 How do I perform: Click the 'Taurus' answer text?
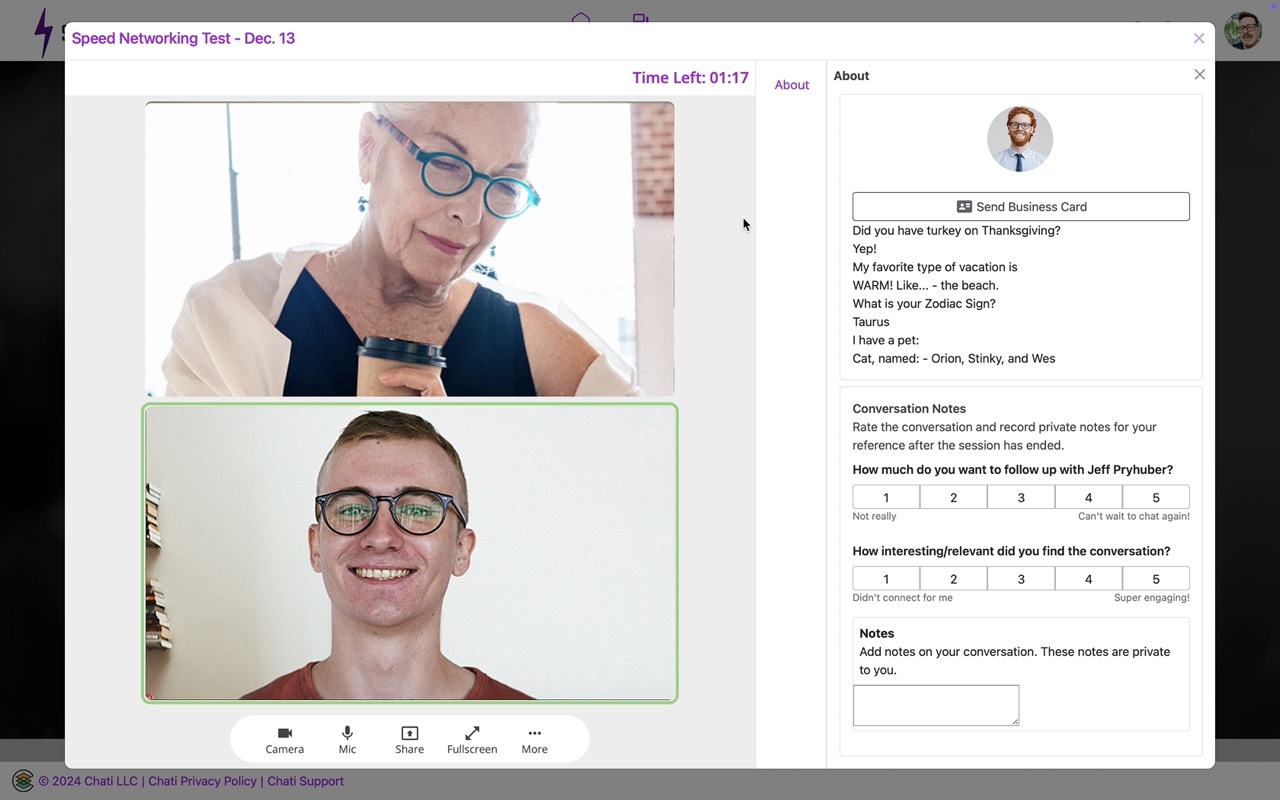[x=871, y=322]
